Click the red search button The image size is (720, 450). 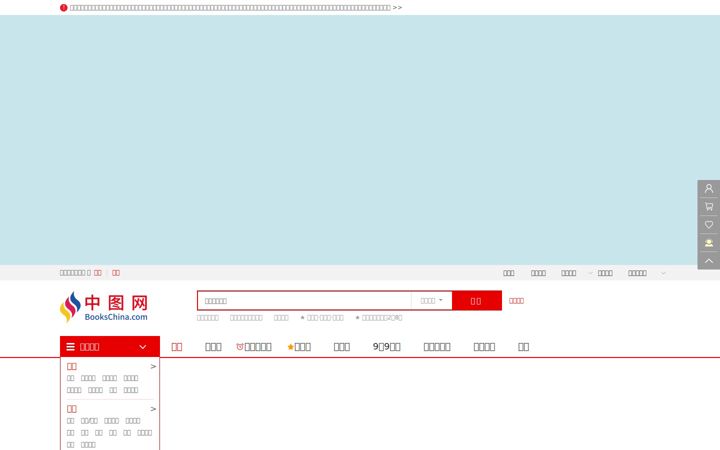477,301
